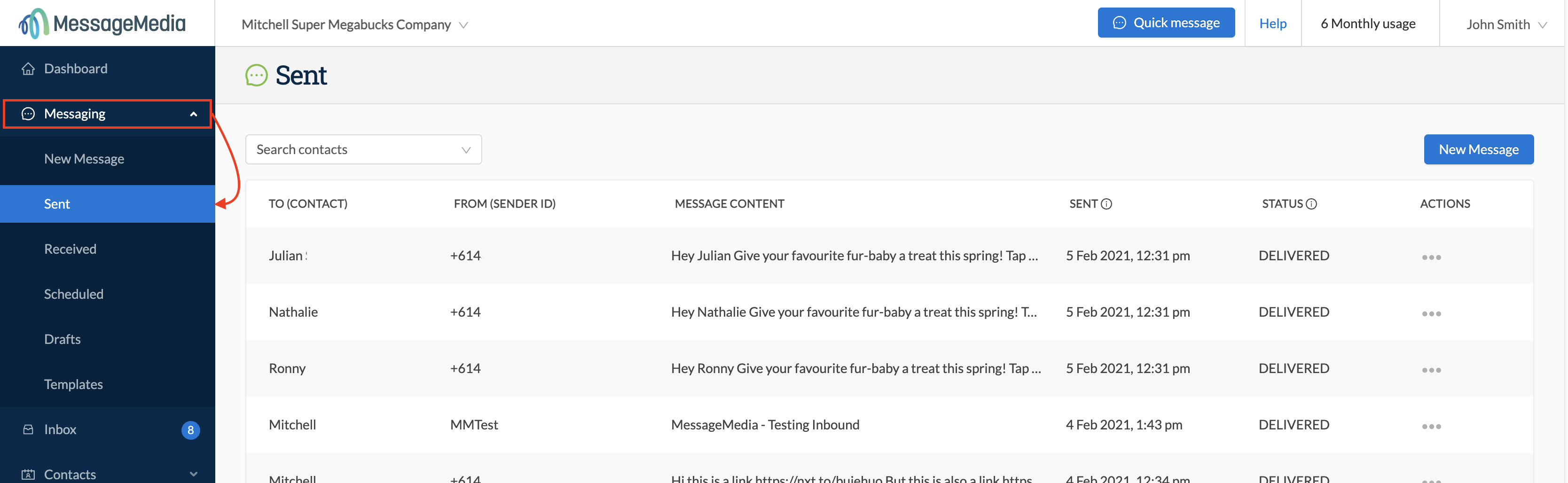Click DELIVERED status in Julian row

point(1294,256)
